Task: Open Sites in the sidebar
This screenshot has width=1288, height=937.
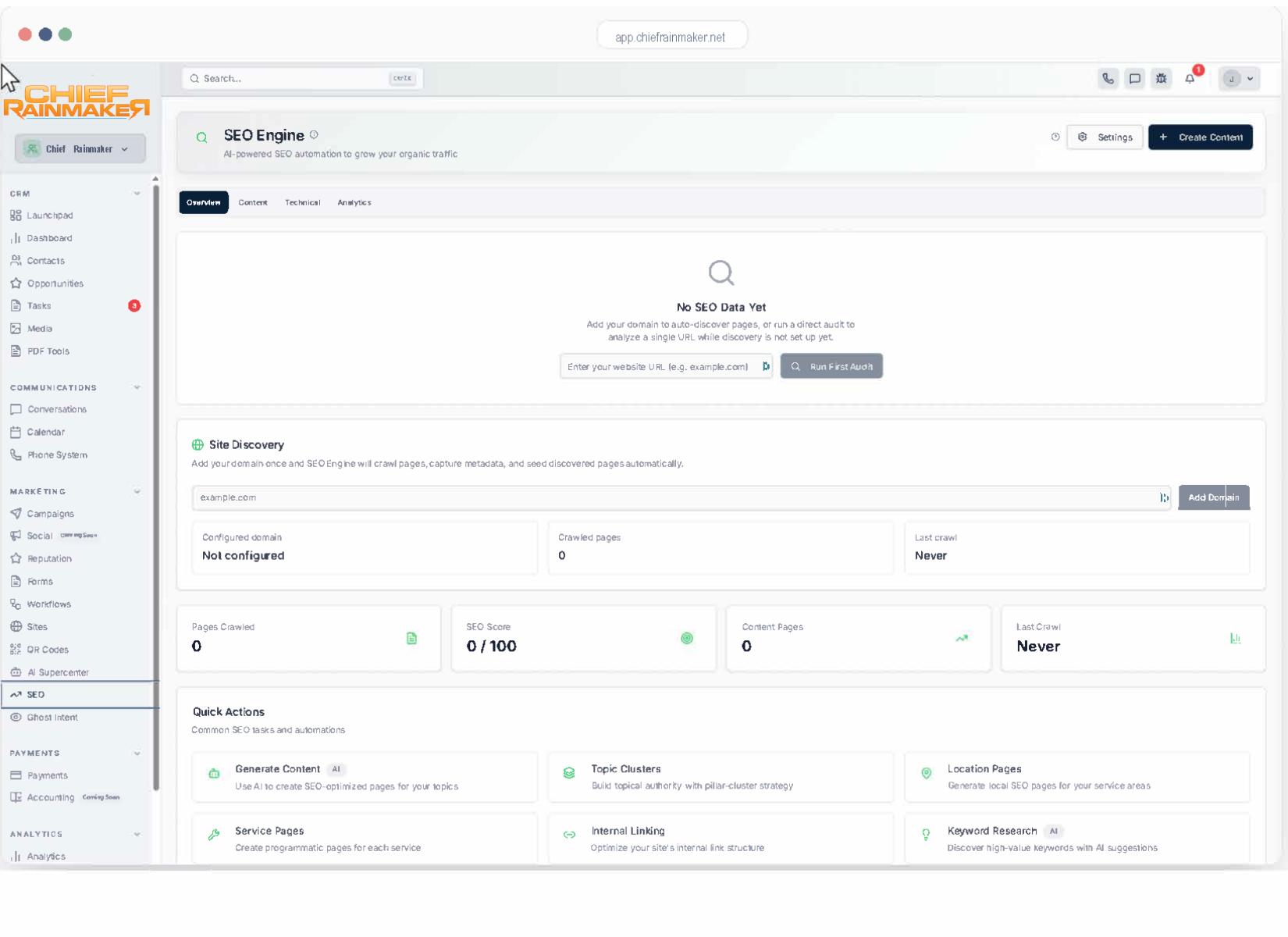Action: (37, 627)
